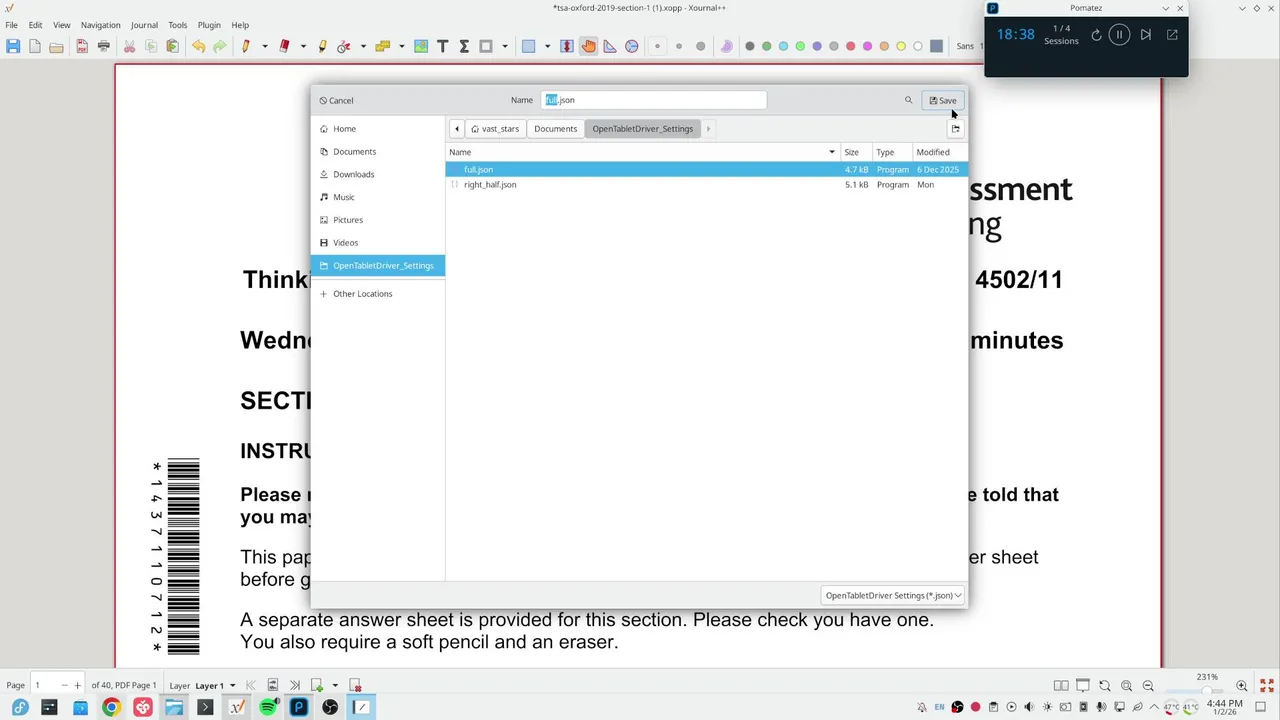Create a new folder in the save dialog
This screenshot has width=1280, height=720.
[955, 129]
